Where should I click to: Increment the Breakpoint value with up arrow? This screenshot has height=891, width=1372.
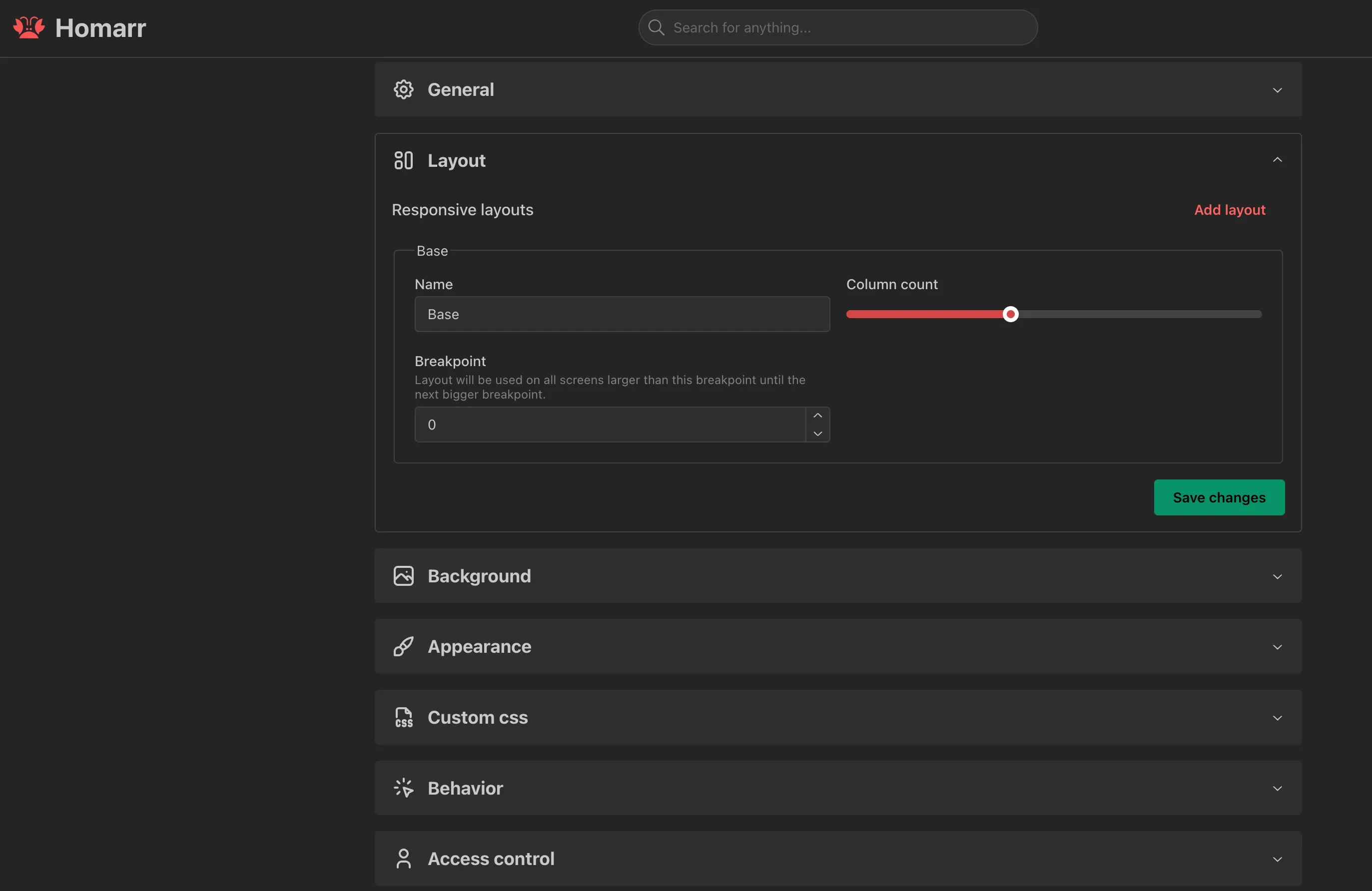pos(817,416)
